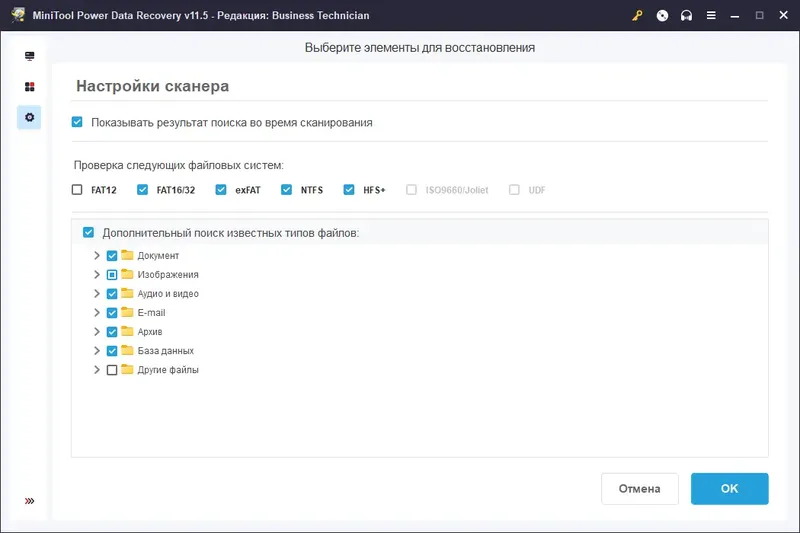The height and width of the screenshot is (533, 800).
Task: Uncheck the Архив file type checkbox
Action: (112, 332)
